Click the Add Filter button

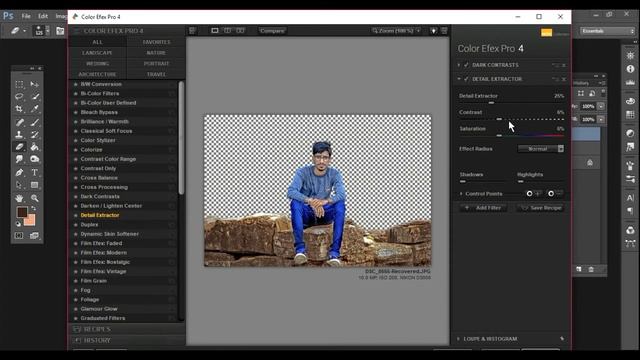(x=484, y=208)
